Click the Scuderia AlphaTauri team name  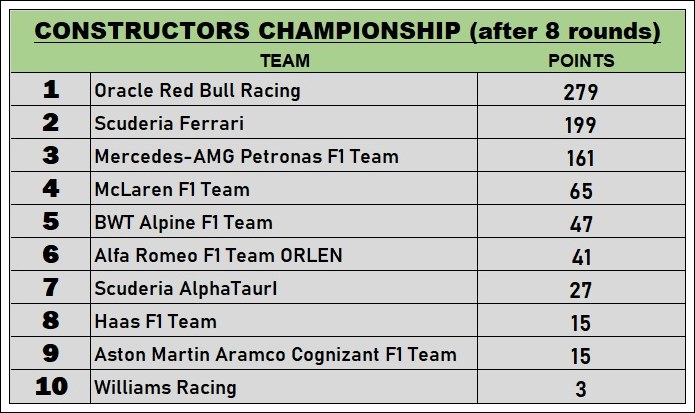186,288
